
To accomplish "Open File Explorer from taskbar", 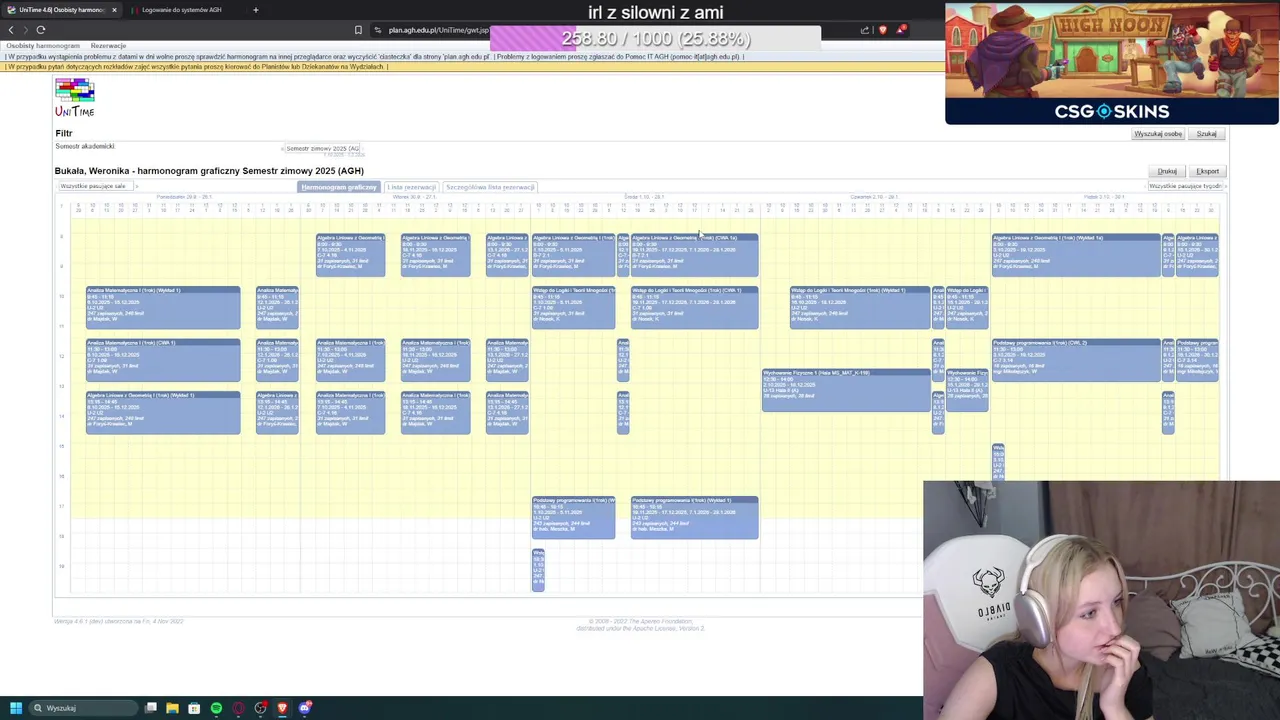I will pos(172,708).
